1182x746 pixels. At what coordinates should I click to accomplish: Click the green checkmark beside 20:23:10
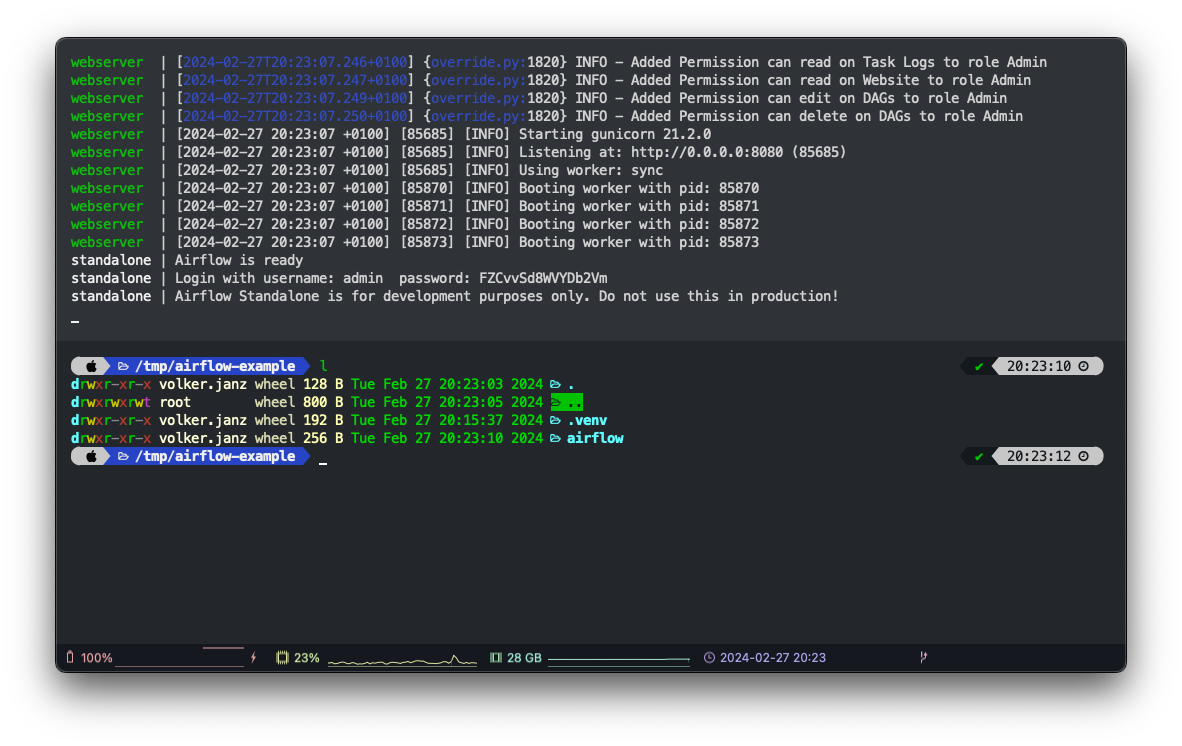pos(979,366)
